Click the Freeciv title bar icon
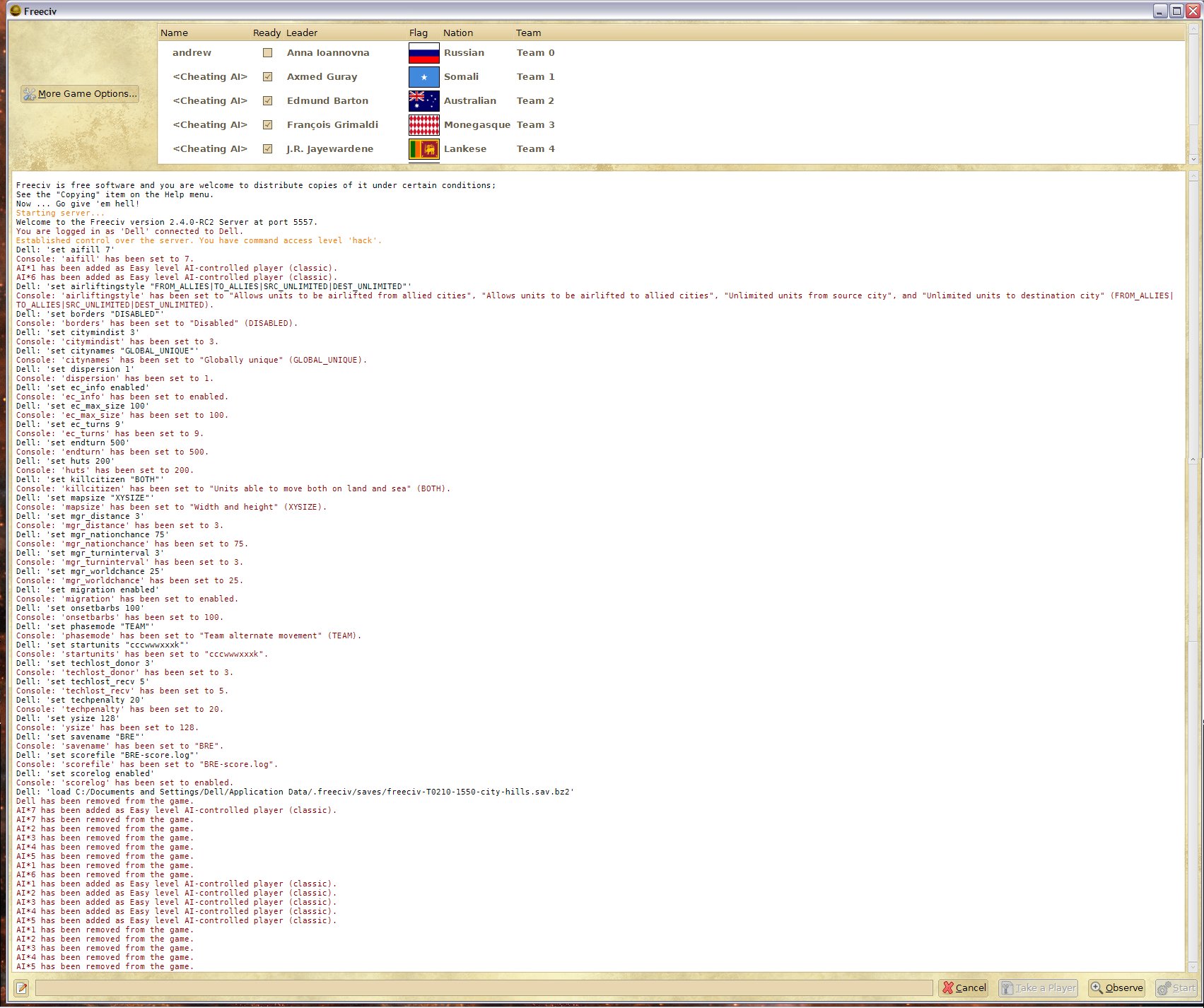Image resolution: width=1204 pixels, height=1008 pixels. click(x=15, y=11)
